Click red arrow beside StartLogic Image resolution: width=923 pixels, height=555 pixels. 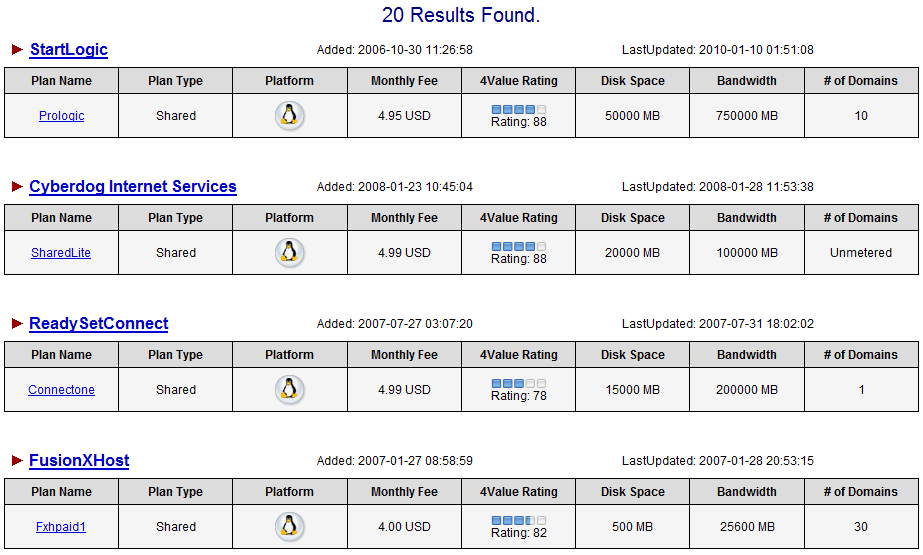(17, 49)
